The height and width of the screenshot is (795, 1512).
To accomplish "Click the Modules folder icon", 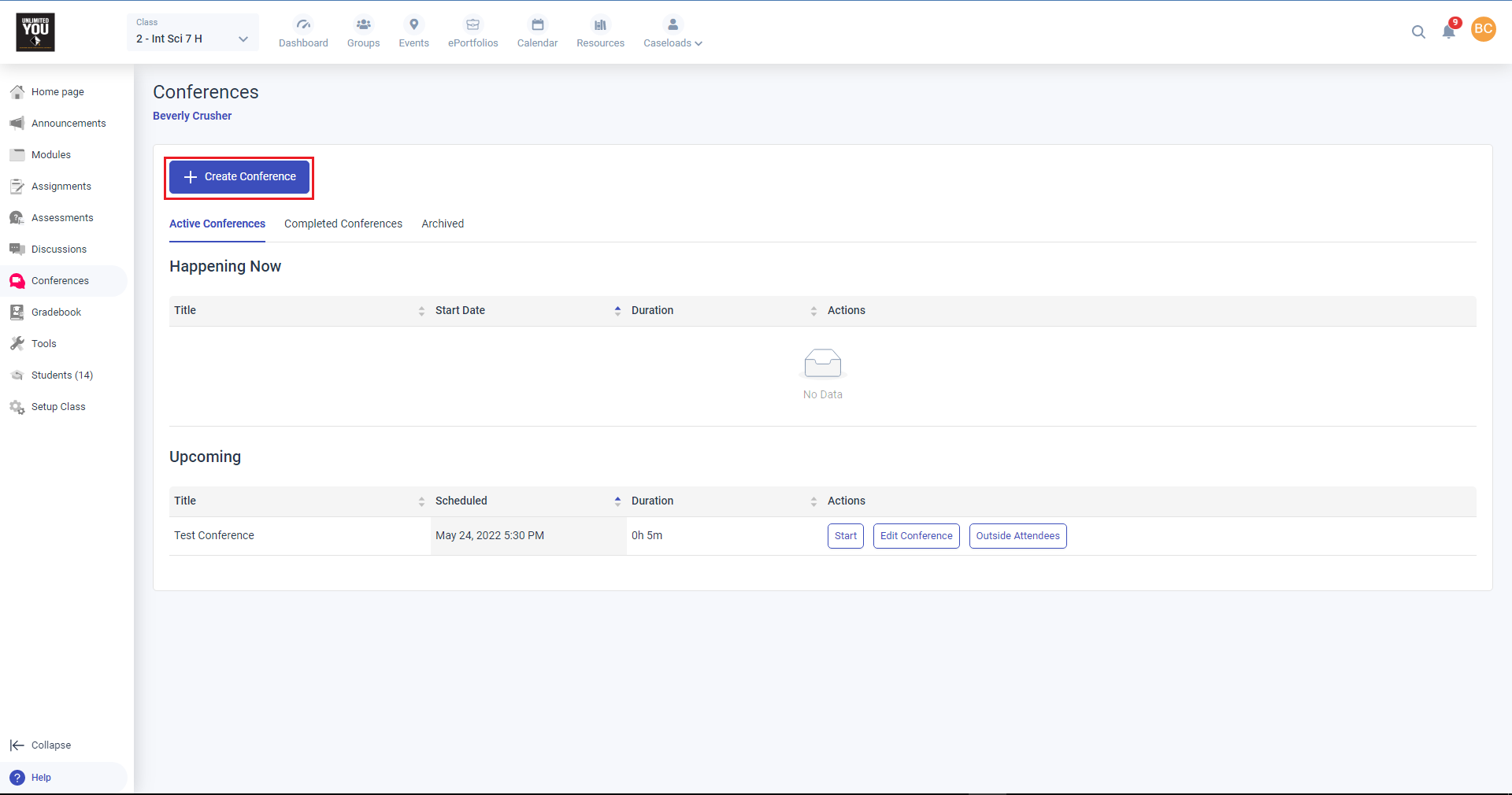I will pyautogui.click(x=17, y=155).
